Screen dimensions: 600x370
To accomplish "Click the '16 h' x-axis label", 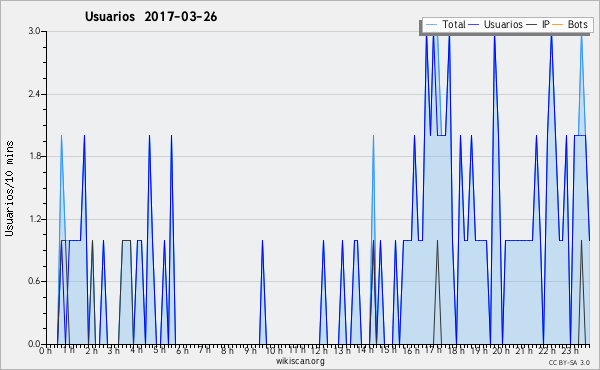I will click(x=410, y=350).
